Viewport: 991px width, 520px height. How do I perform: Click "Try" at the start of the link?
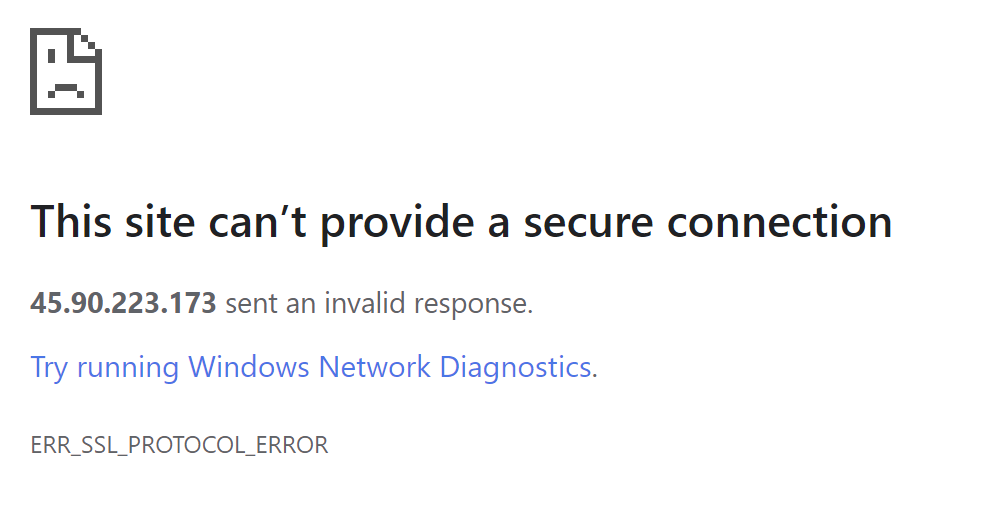[x=49, y=367]
